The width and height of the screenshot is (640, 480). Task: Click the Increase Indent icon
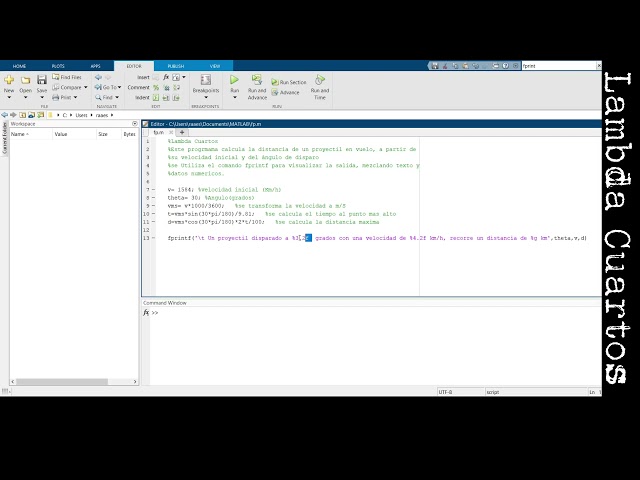[166, 98]
